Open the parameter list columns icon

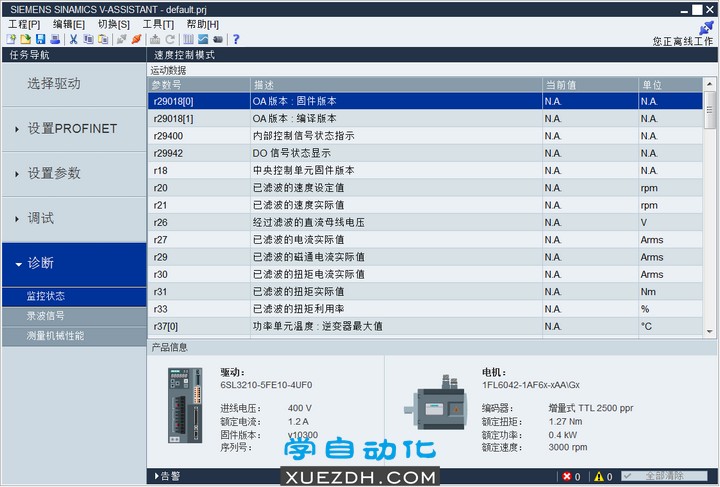pyautogui.click(x=188, y=39)
